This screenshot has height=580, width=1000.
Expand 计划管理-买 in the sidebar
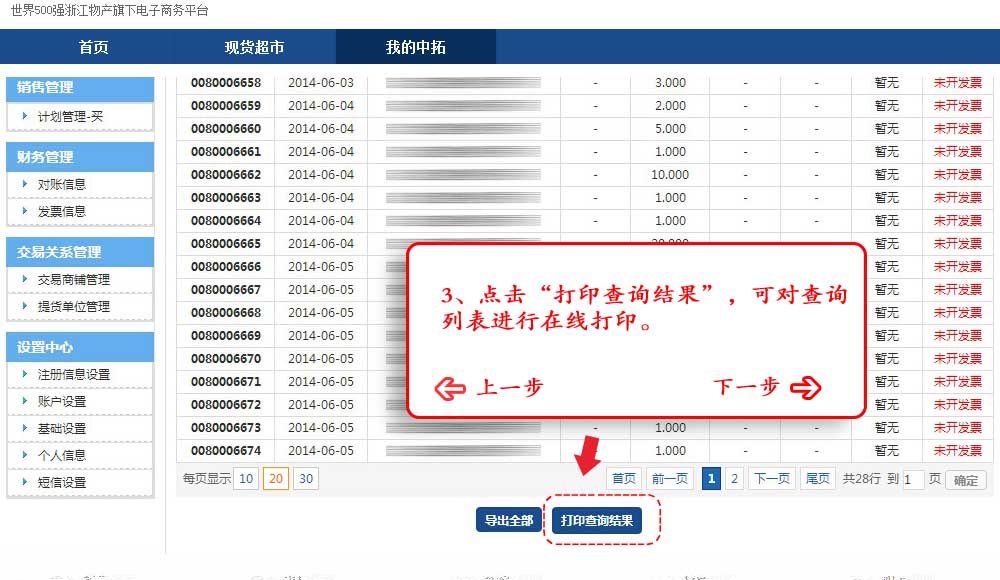pyautogui.click(x=70, y=117)
